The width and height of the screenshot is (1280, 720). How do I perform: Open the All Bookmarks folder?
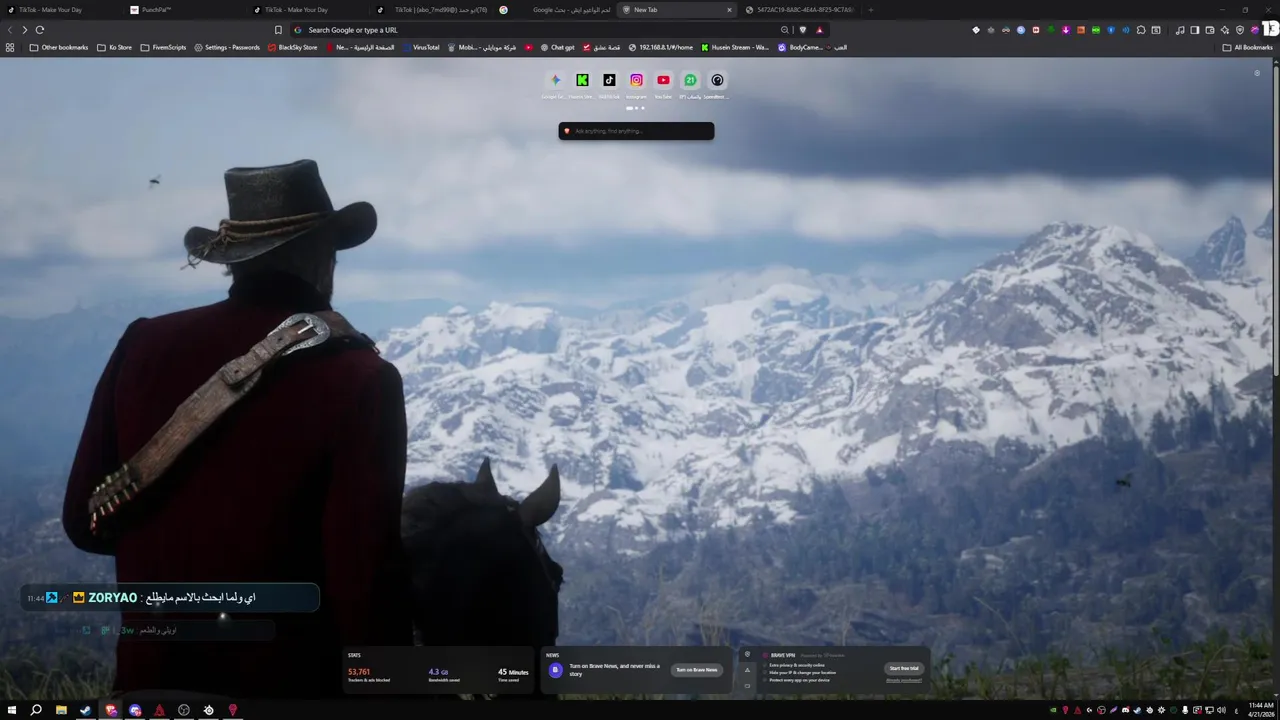click(1247, 47)
